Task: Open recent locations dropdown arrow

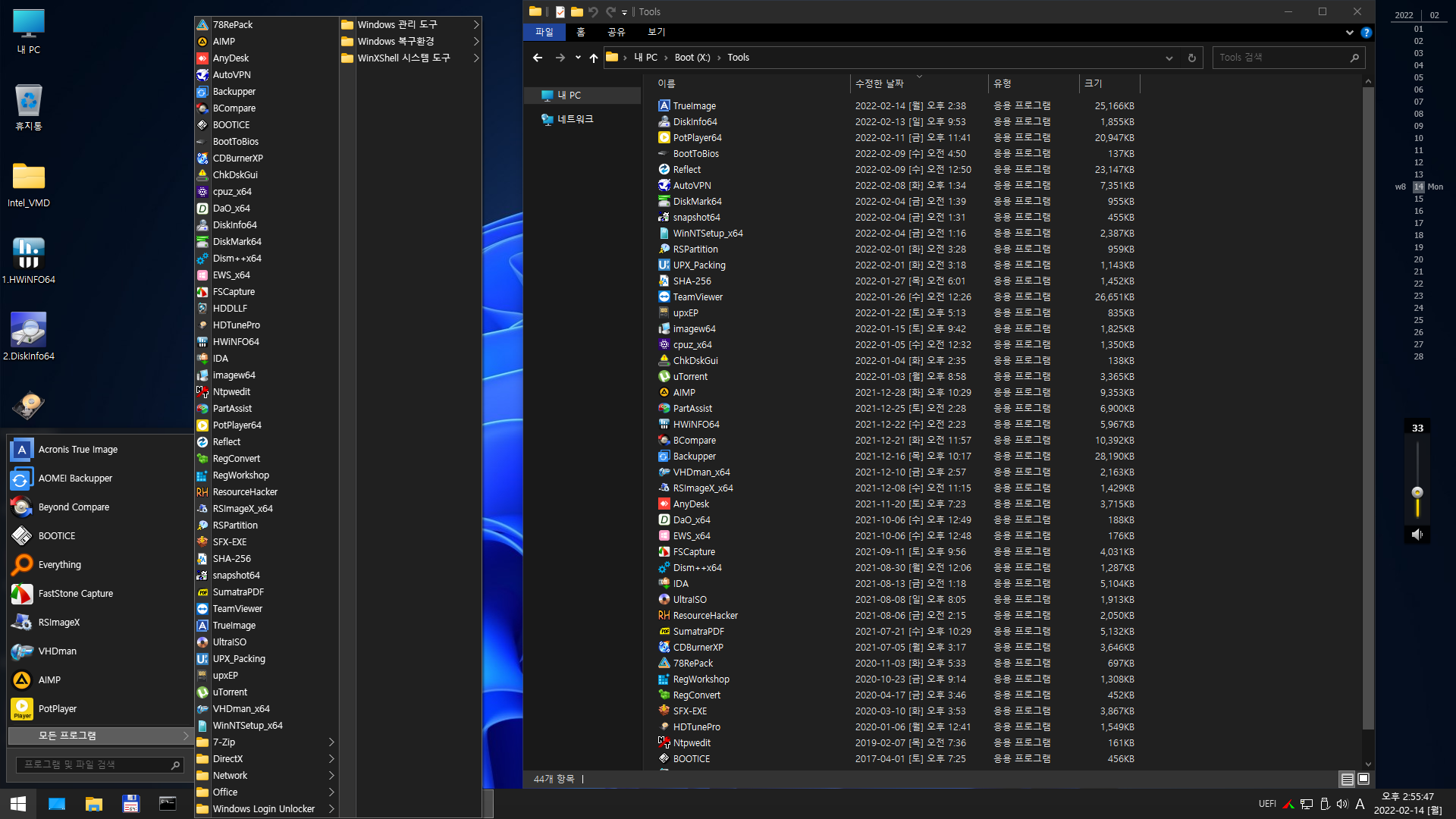Action: tap(578, 58)
